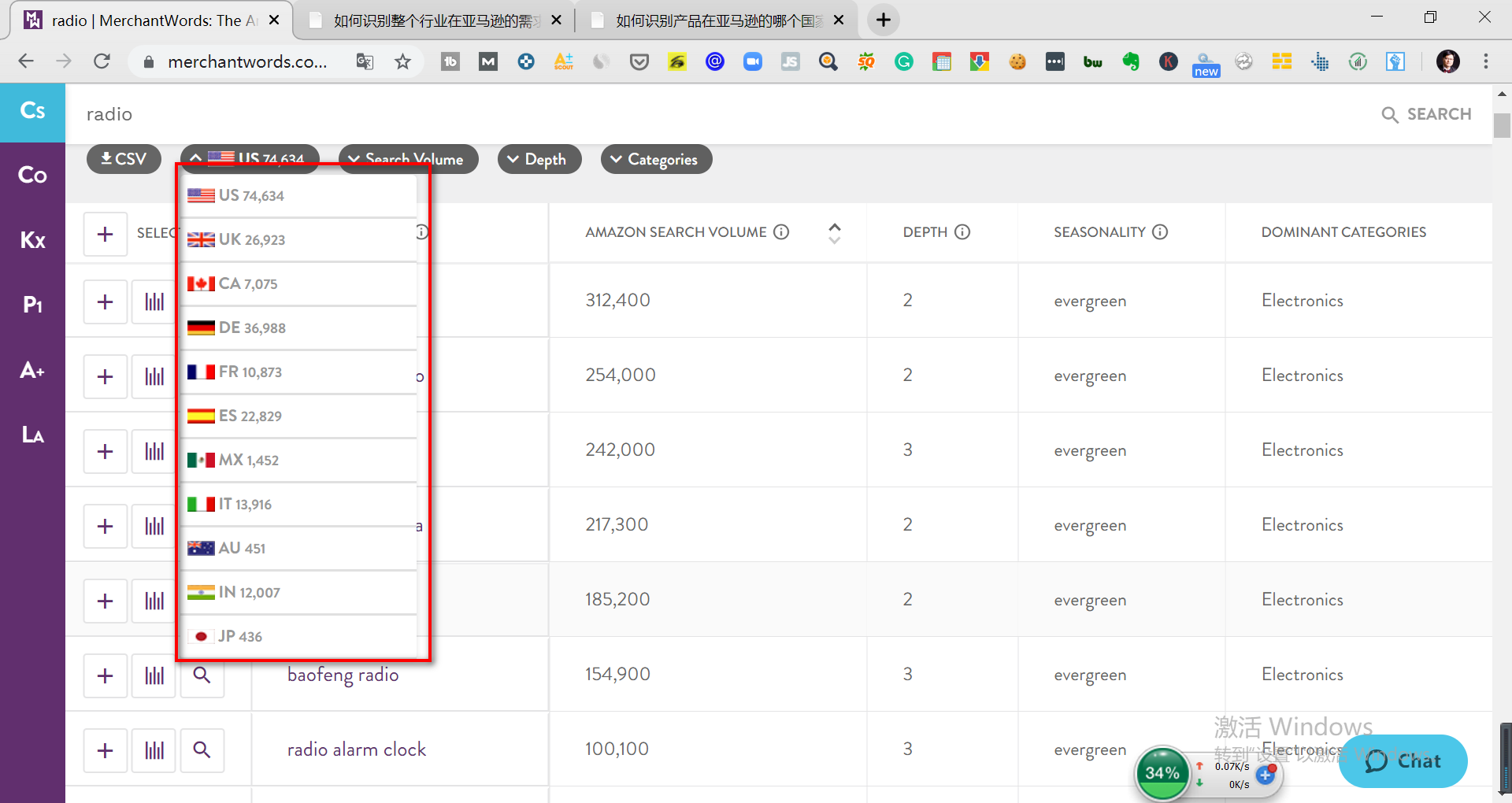Open bar chart icon for radio alarm clock
Image resolution: width=1512 pixels, height=803 pixels.
tap(154, 750)
